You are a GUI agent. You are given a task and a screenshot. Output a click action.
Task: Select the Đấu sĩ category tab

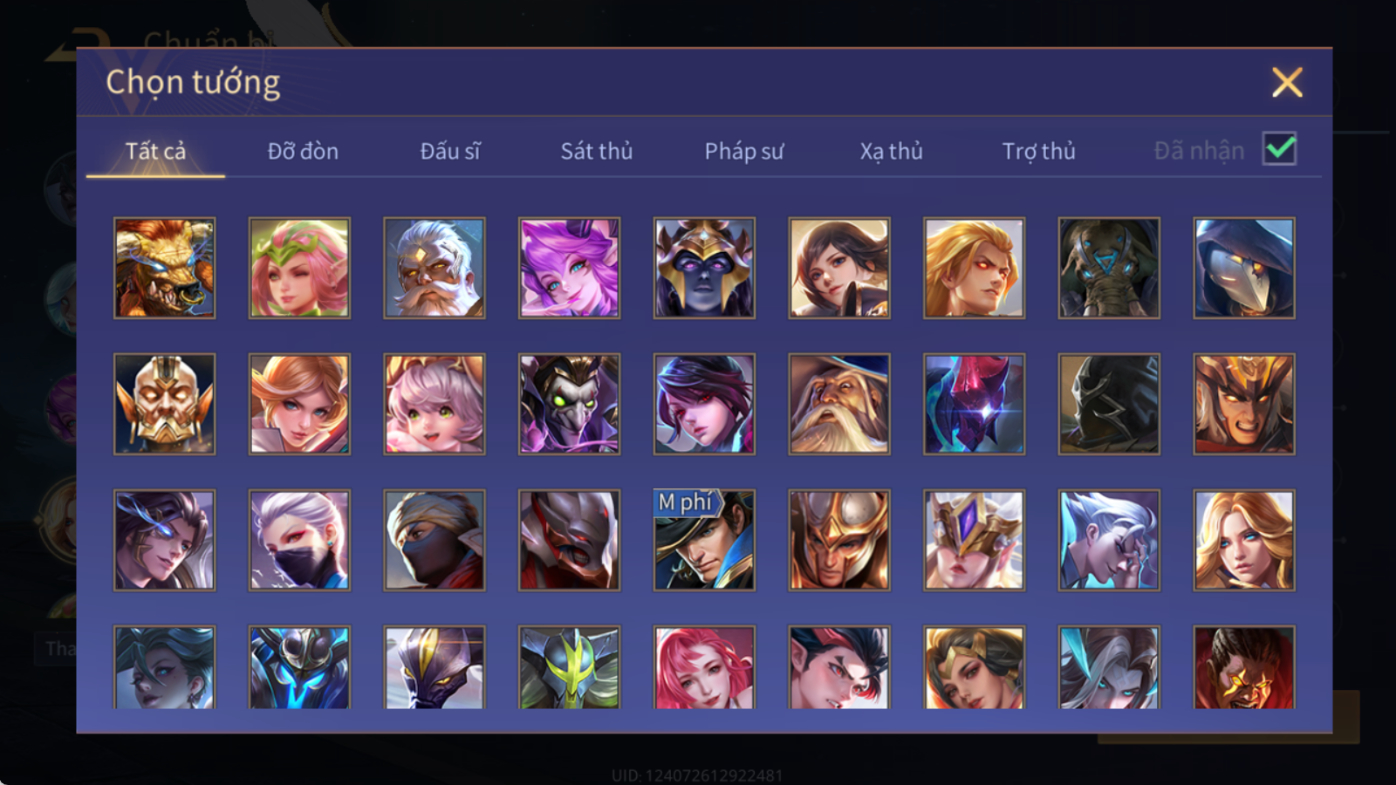[450, 151]
